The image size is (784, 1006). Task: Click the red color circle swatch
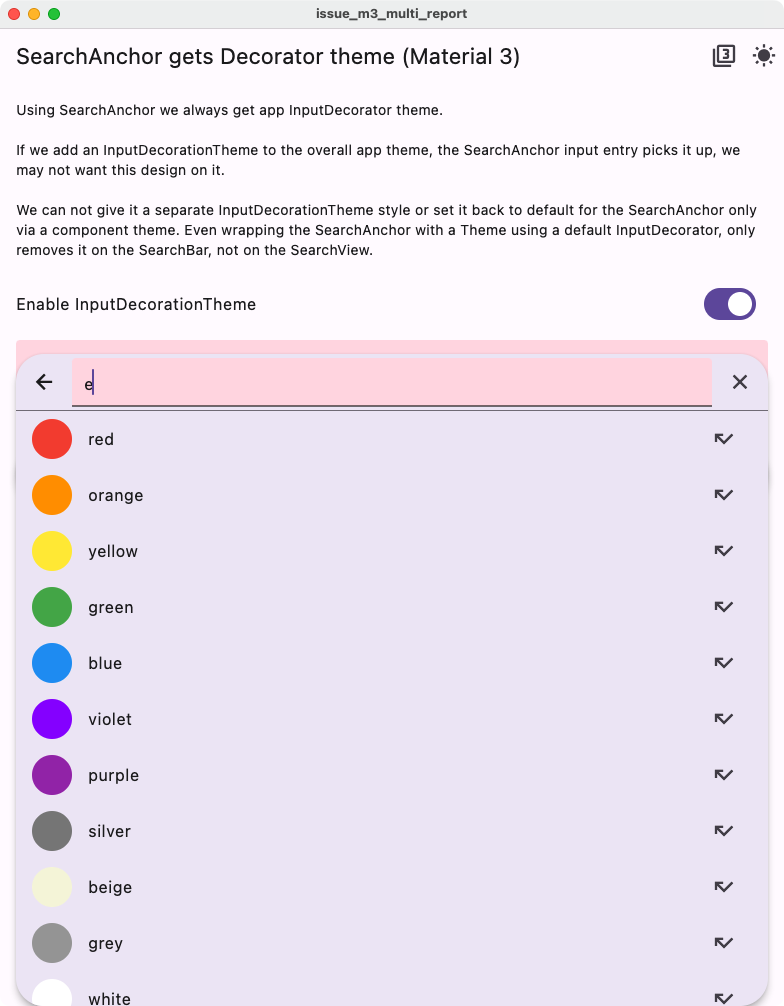point(51,439)
